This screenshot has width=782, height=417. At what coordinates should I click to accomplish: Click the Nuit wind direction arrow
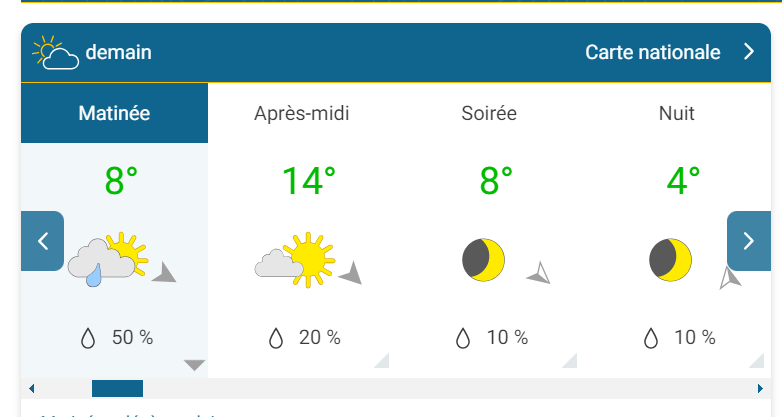coord(729,277)
